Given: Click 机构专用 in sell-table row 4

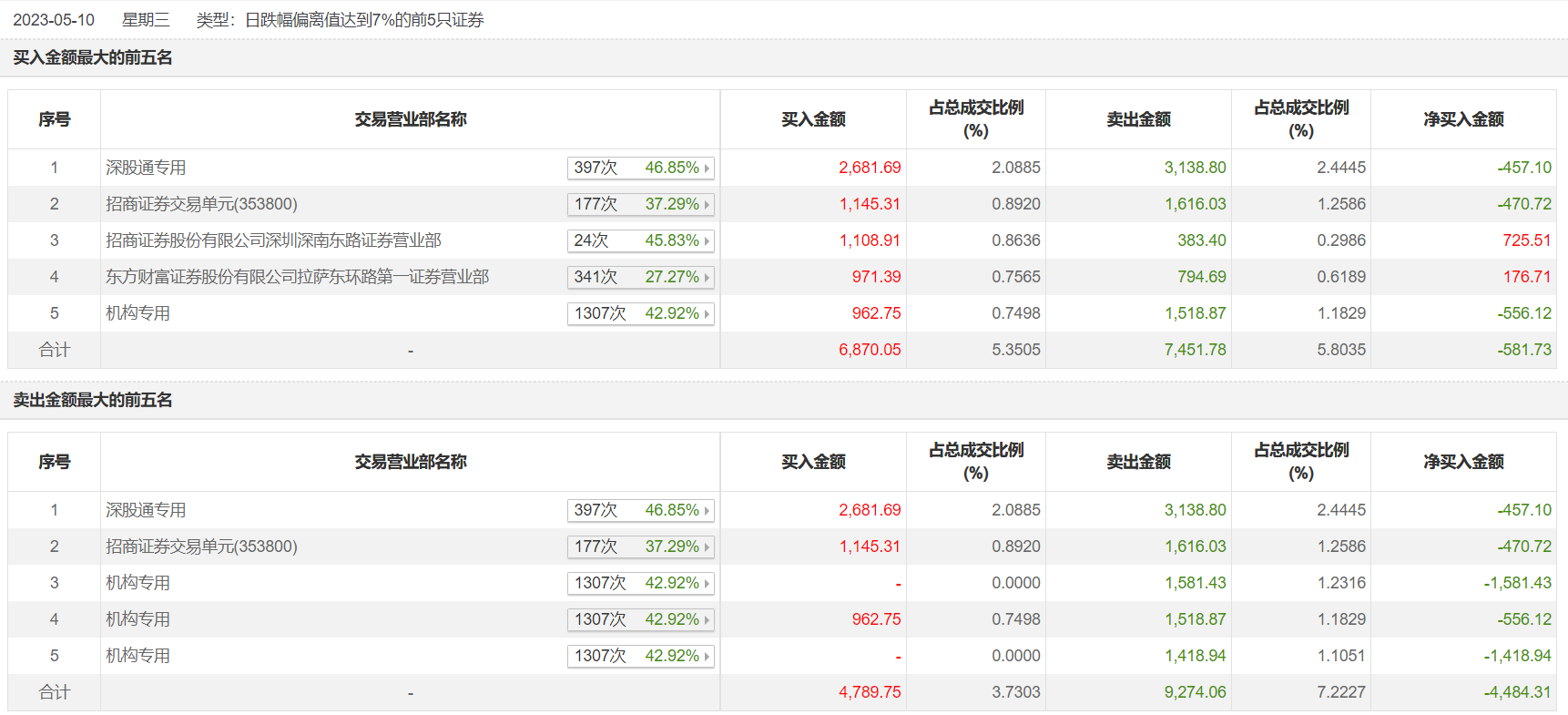Looking at the screenshot, I should tap(137, 619).
